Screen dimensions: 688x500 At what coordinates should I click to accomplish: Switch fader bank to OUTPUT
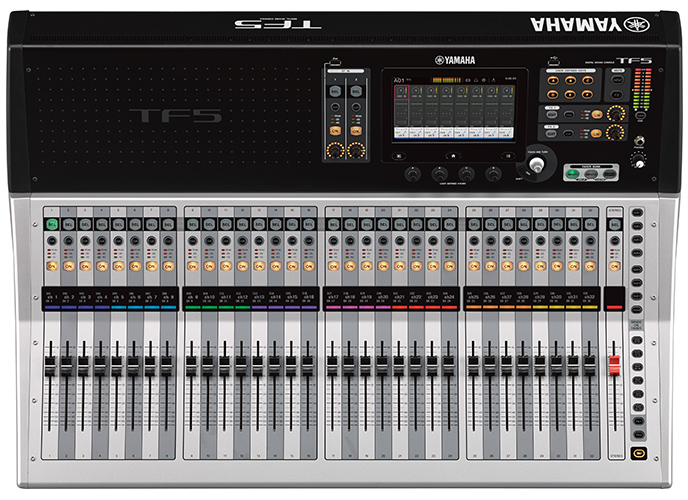pyautogui.click(x=609, y=174)
